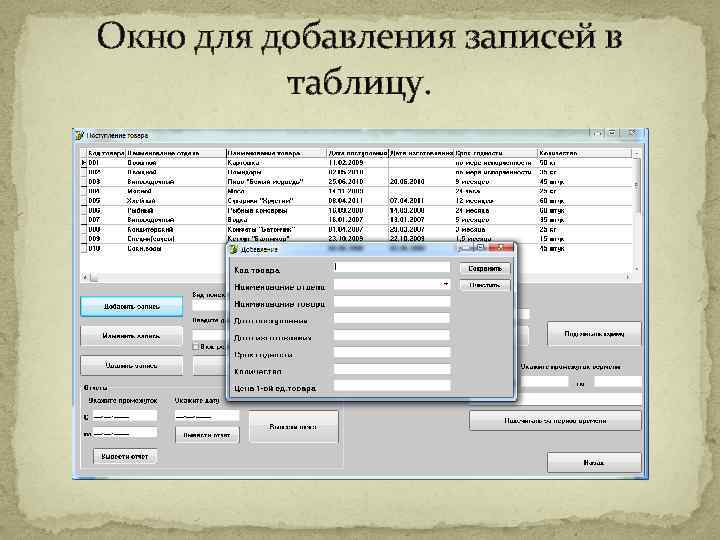
Task: Focus the Наименование товара input in dialog
Action: tap(392, 301)
